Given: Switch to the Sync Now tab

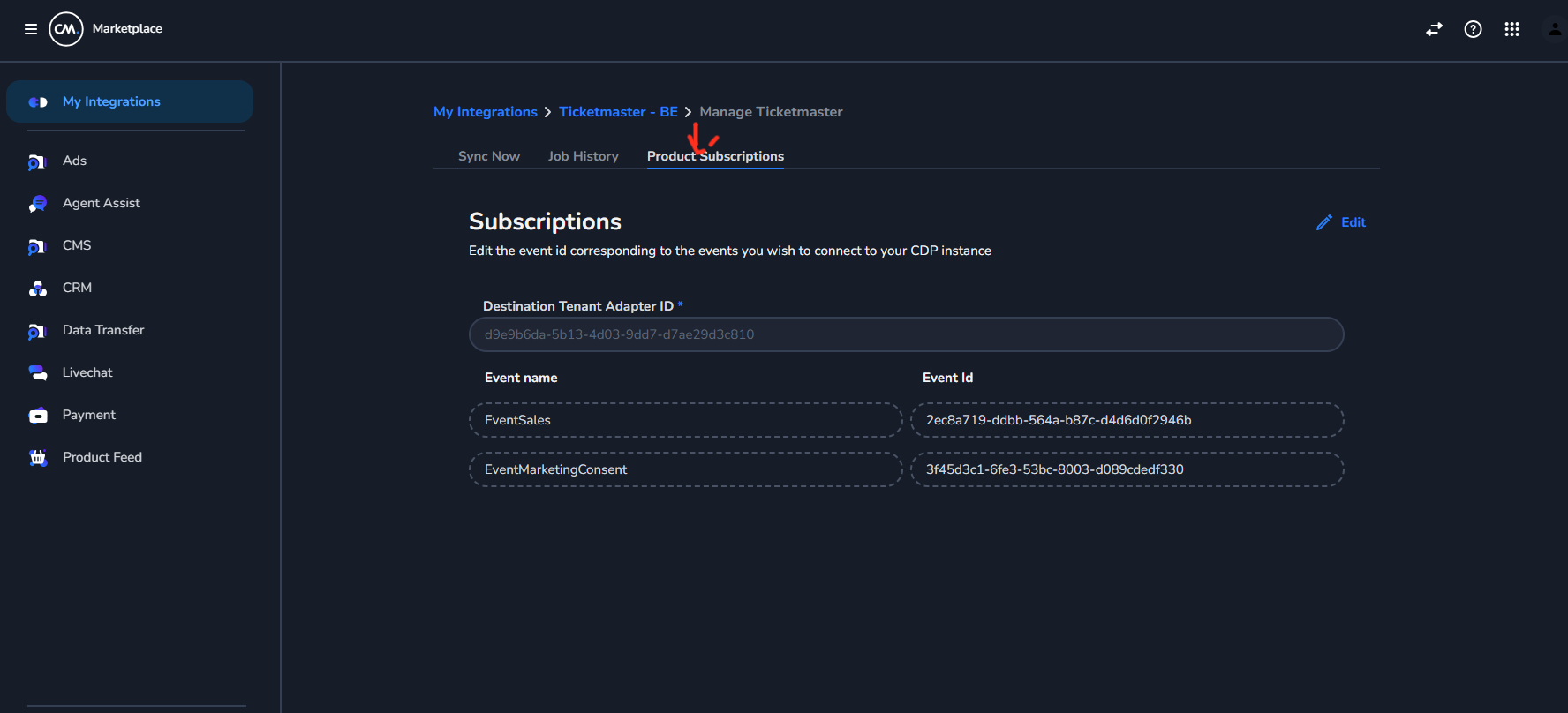Looking at the screenshot, I should coord(489,156).
